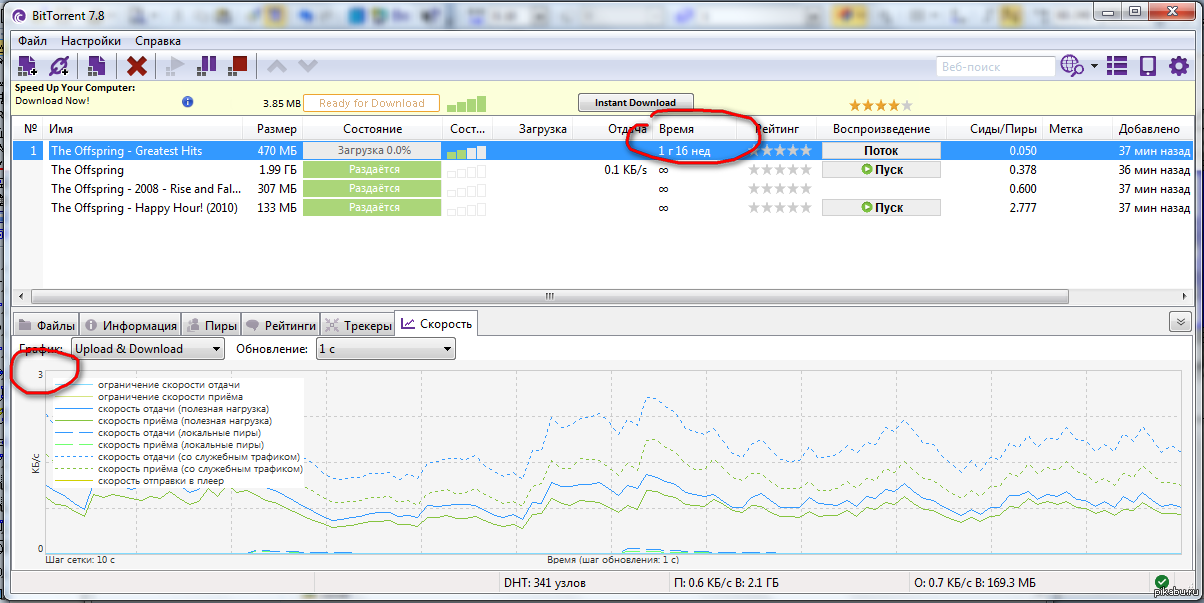
Task: Toggle the category list view icon
Action: click(x=1118, y=66)
